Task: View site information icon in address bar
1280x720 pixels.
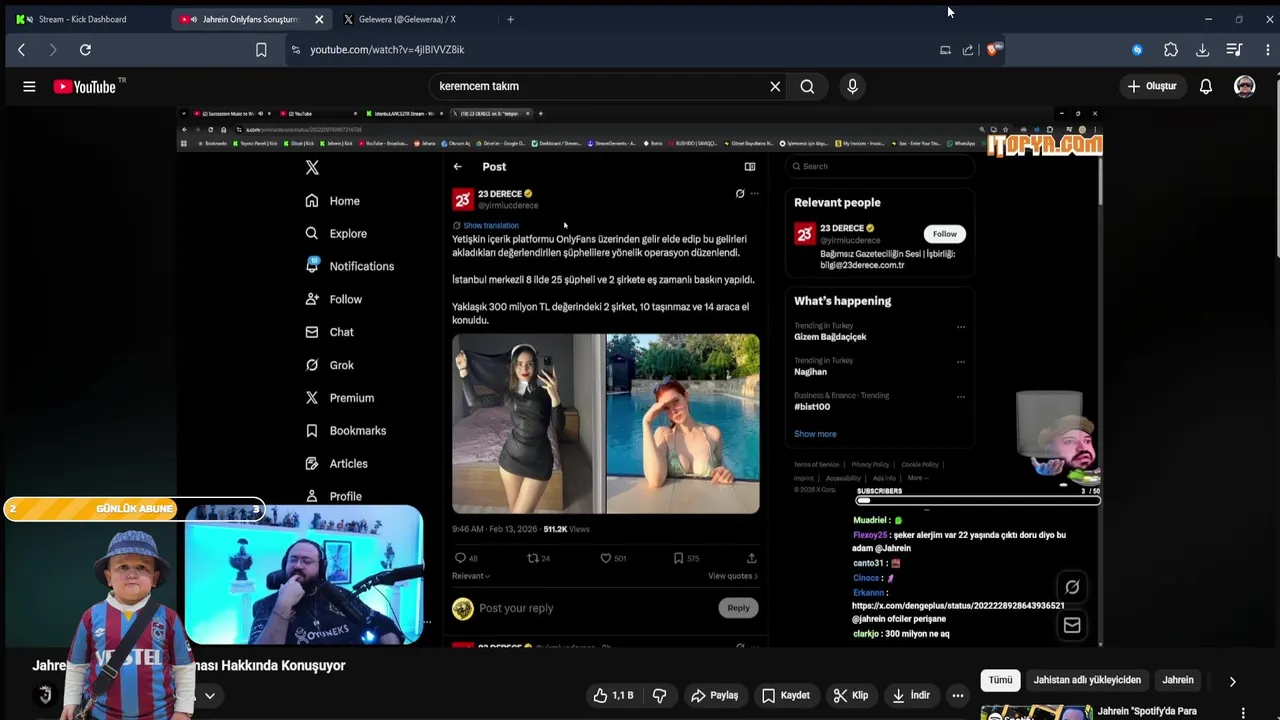Action: tap(295, 50)
